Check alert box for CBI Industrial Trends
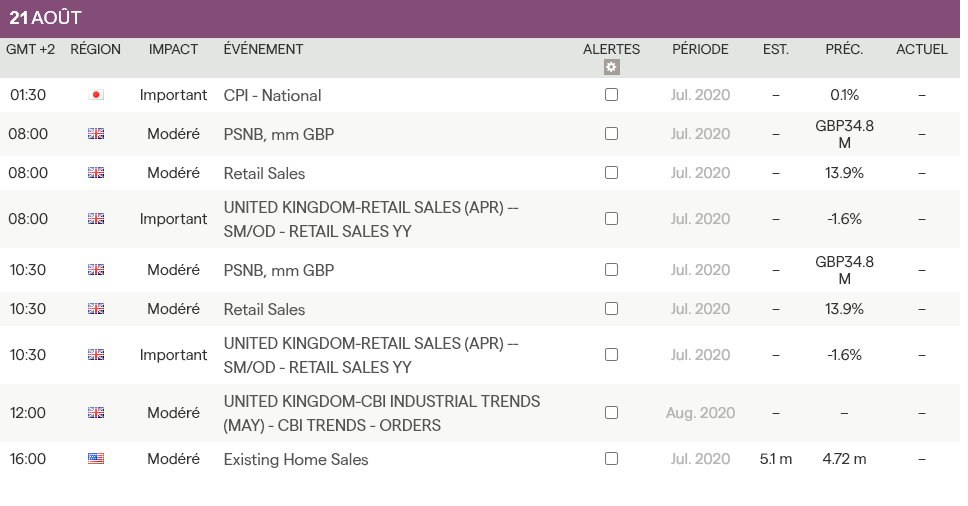The image size is (968, 506). click(612, 412)
